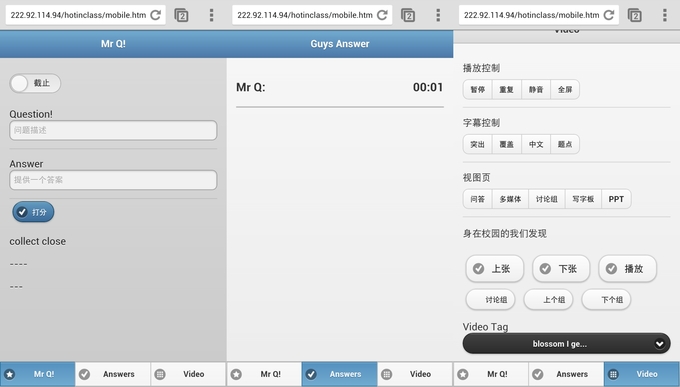Click the 静音 mute button
Screen dimensions: 680x387
[536, 89]
